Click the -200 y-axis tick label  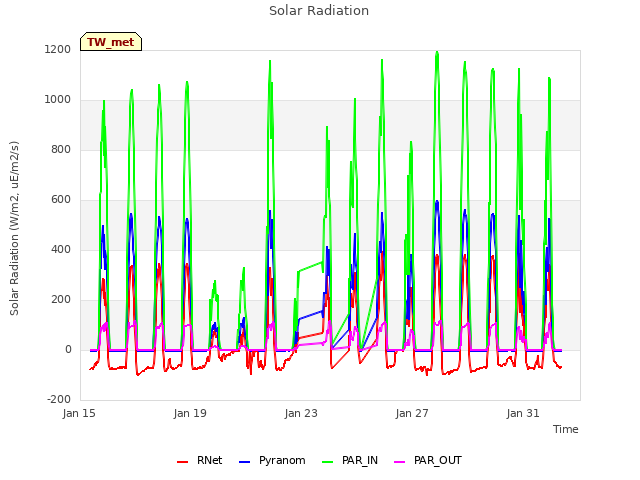point(59,400)
